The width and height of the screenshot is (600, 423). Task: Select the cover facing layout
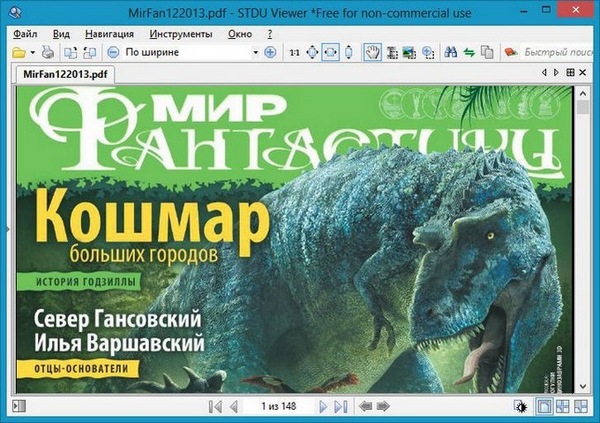(581, 407)
